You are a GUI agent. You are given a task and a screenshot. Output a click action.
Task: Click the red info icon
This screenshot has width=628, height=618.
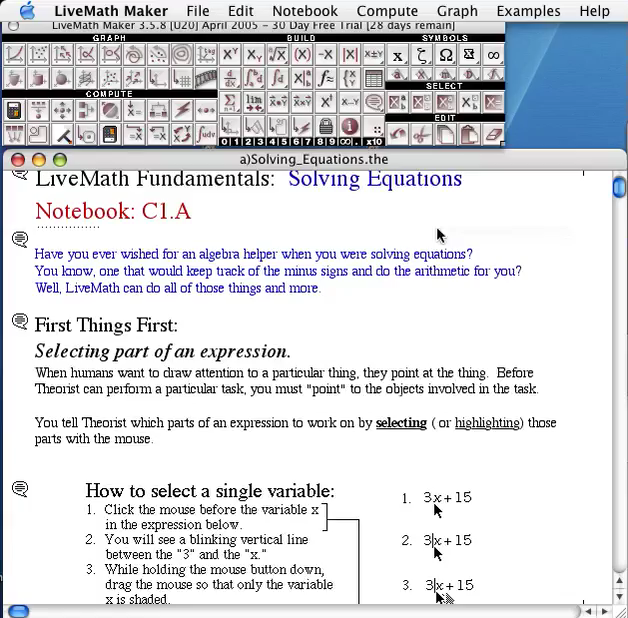point(350,126)
